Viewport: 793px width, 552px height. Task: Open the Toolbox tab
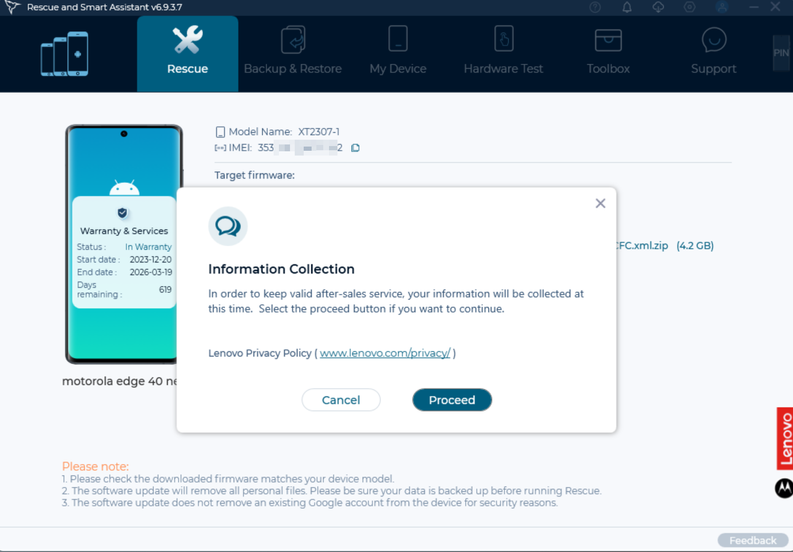[x=608, y=53]
